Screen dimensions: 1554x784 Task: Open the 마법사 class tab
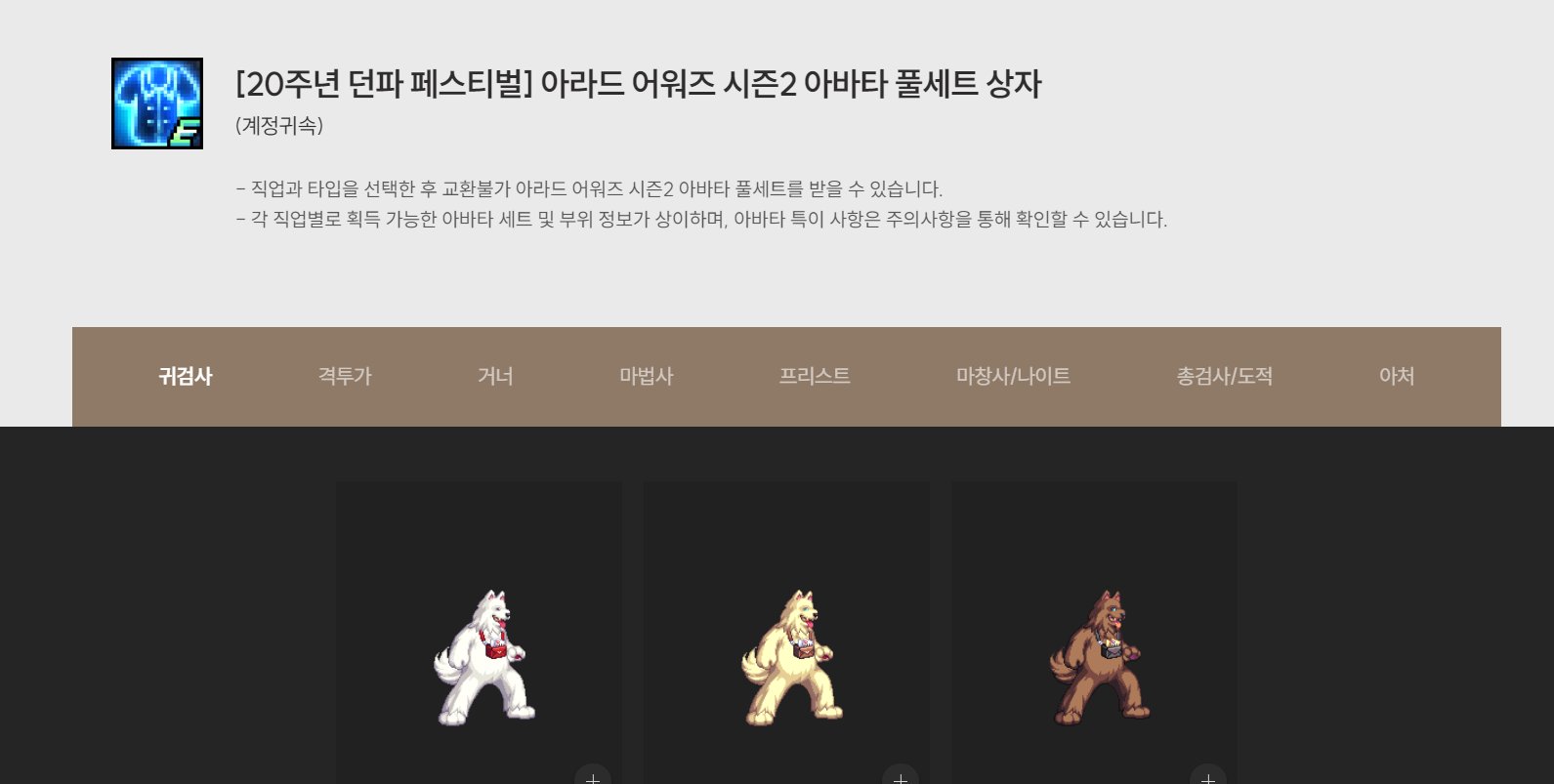tap(647, 376)
